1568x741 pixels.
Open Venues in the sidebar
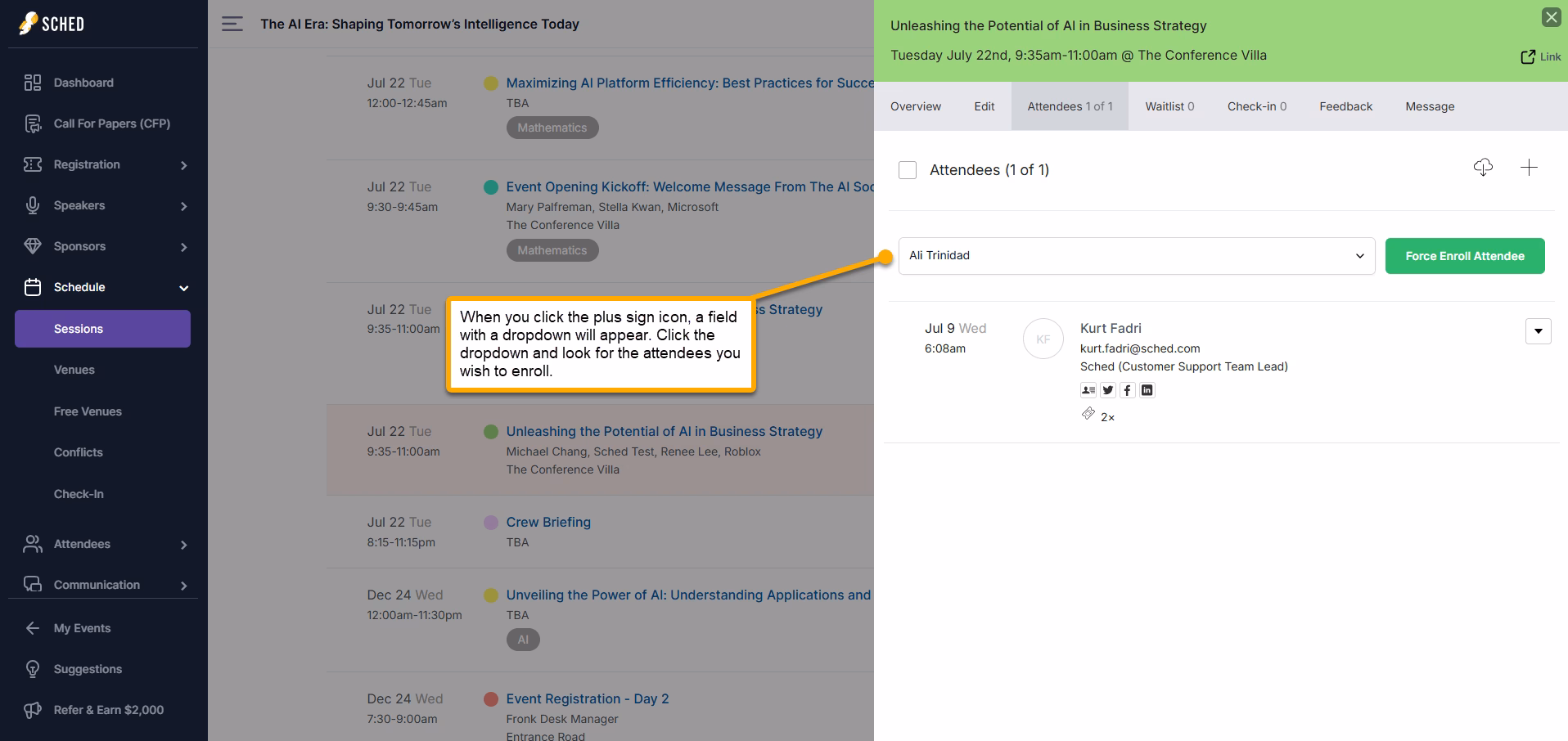(74, 370)
